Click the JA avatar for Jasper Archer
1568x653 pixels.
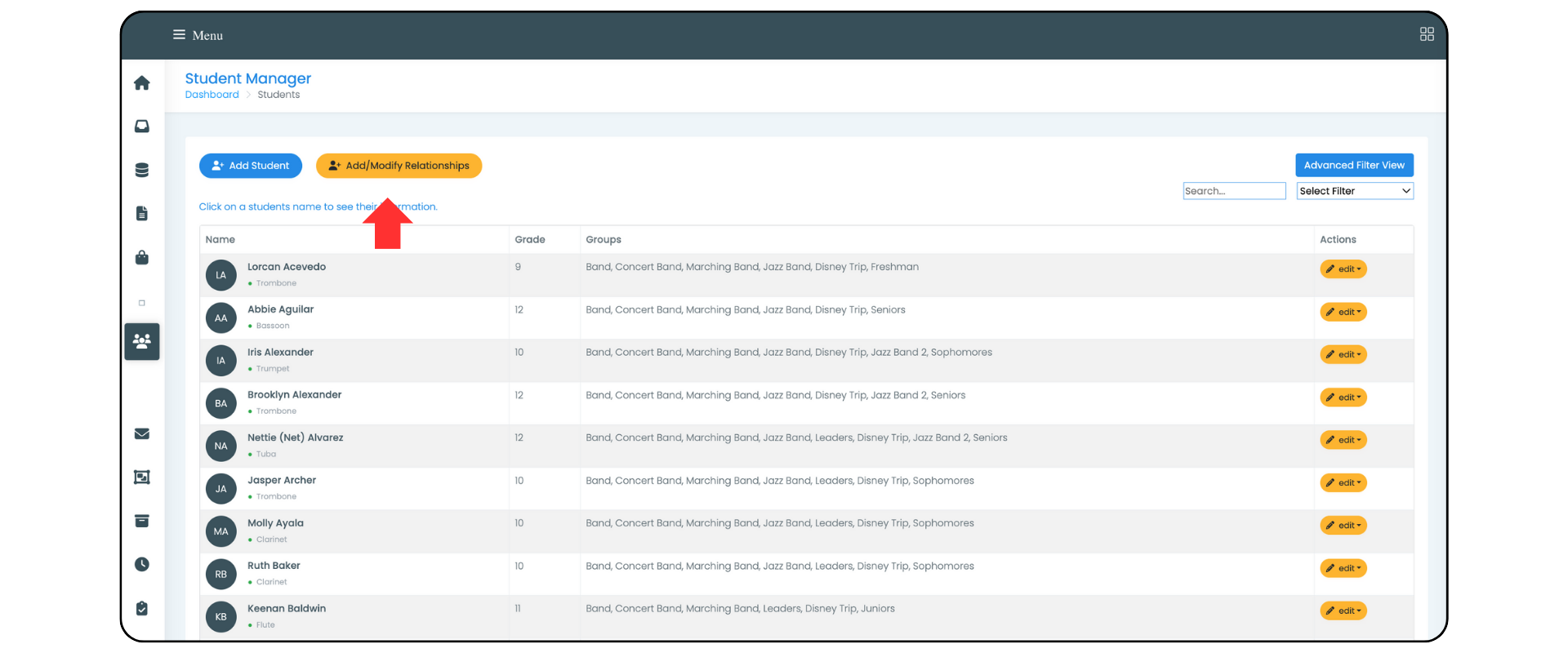(221, 489)
